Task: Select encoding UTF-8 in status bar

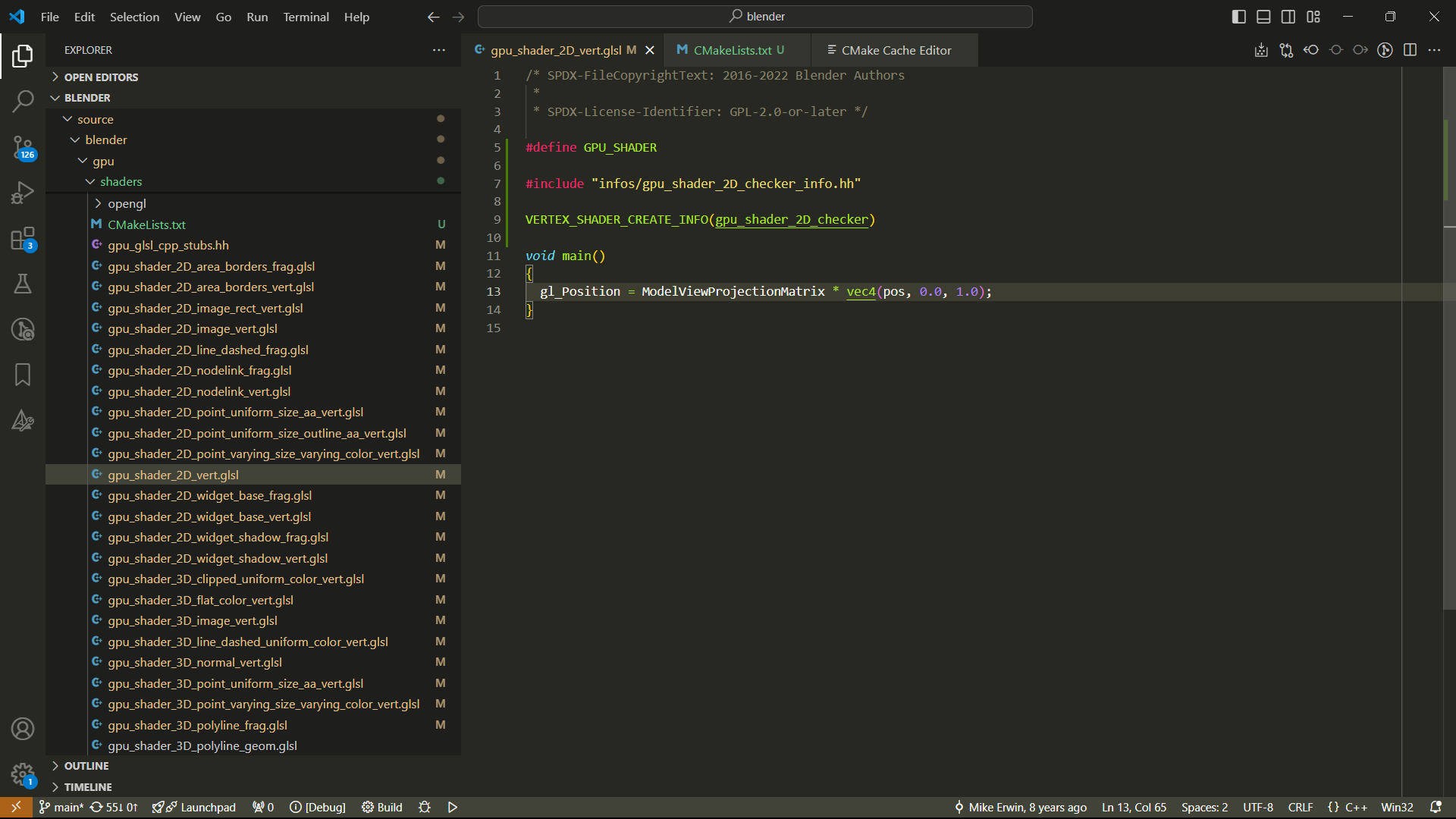Action: [1258, 807]
